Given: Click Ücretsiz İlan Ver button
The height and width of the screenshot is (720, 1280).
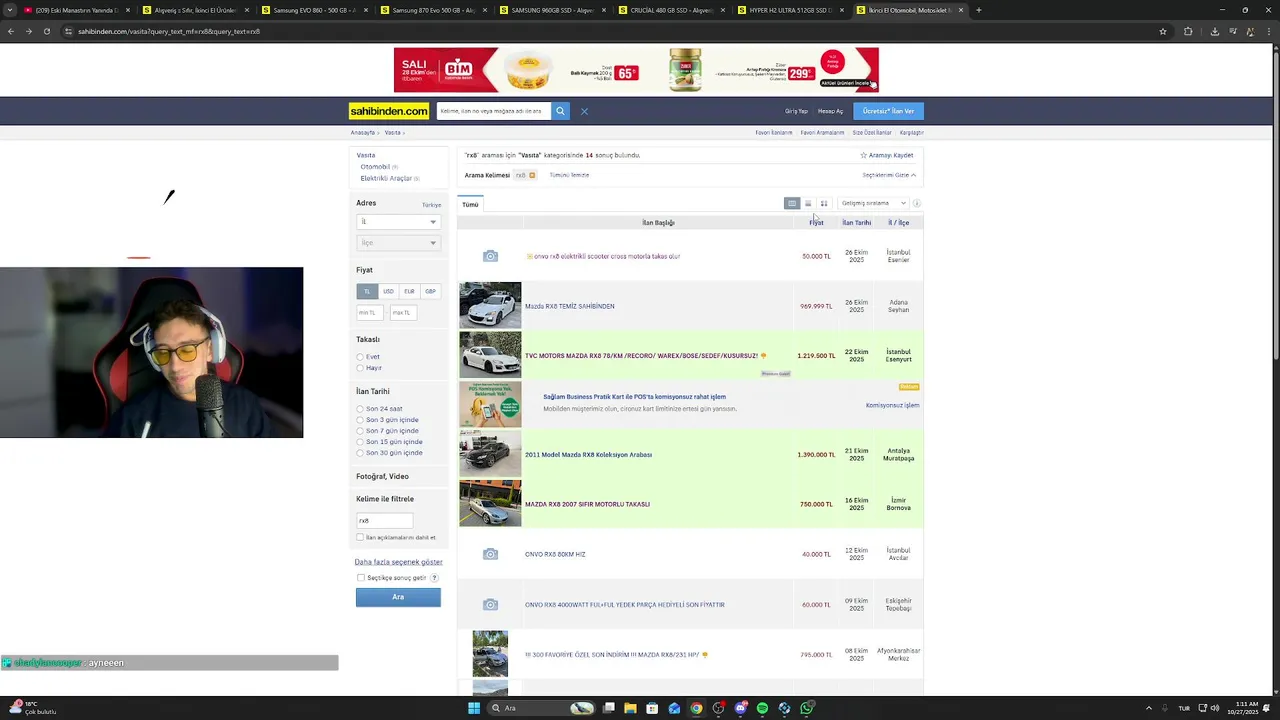Looking at the screenshot, I should [x=888, y=111].
